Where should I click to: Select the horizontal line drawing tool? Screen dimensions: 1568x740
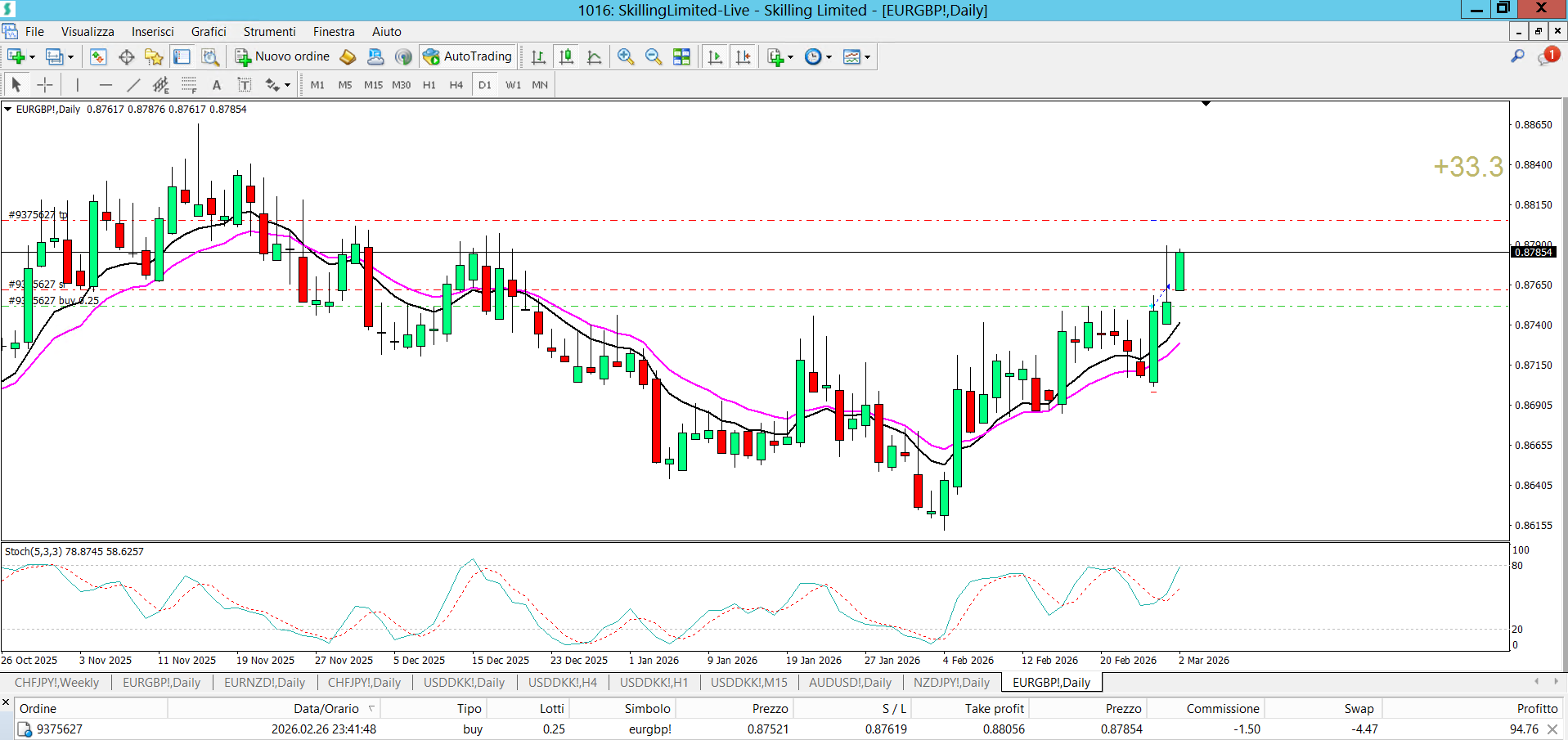pyautogui.click(x=106, y=85)
